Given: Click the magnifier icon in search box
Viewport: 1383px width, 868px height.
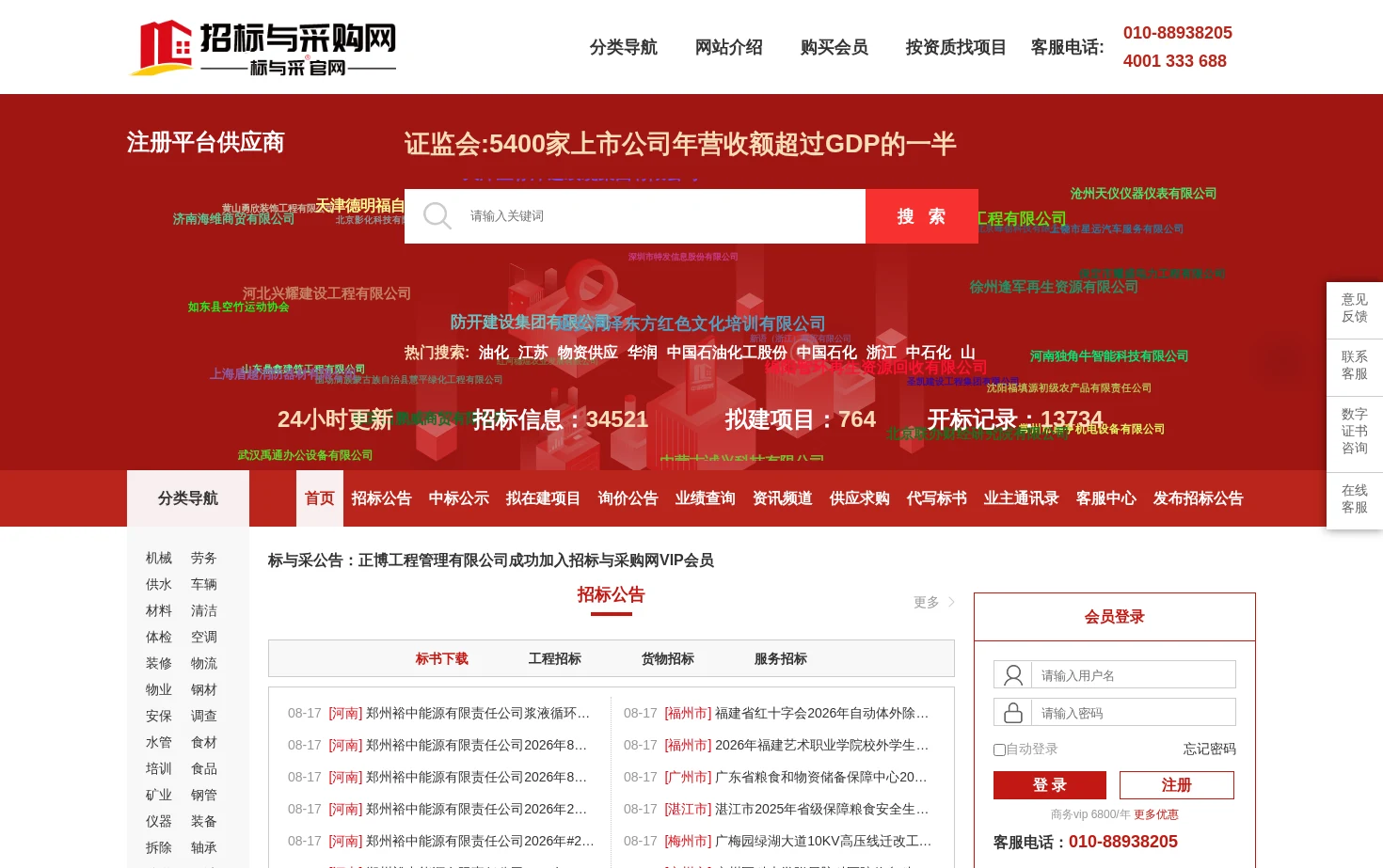Looking at the screenshot, I should click(437, 216).
